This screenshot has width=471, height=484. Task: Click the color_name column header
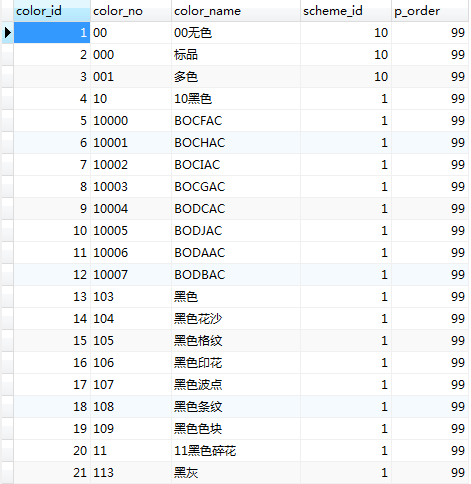[x=236, y=11]
